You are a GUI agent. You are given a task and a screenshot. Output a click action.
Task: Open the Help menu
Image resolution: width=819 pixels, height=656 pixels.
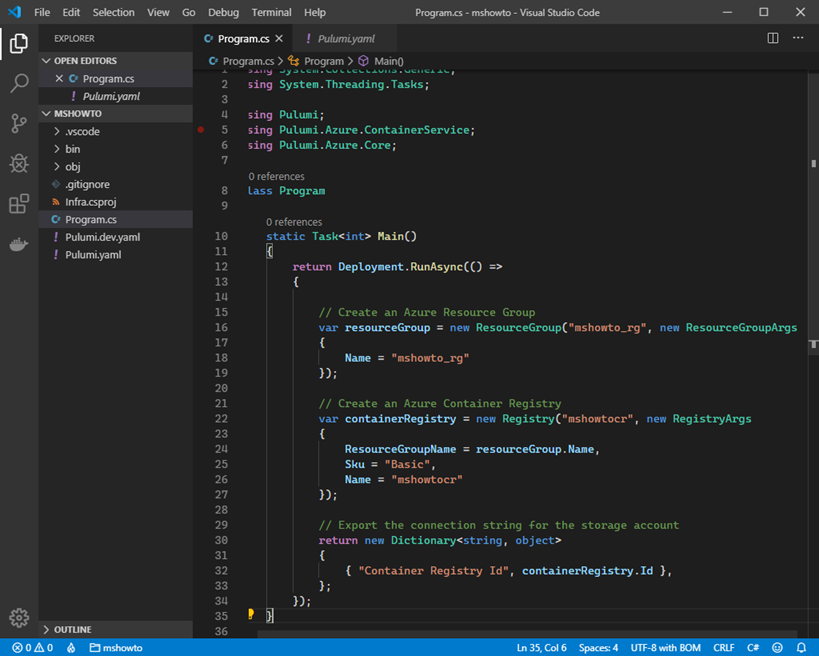point(315,12)
